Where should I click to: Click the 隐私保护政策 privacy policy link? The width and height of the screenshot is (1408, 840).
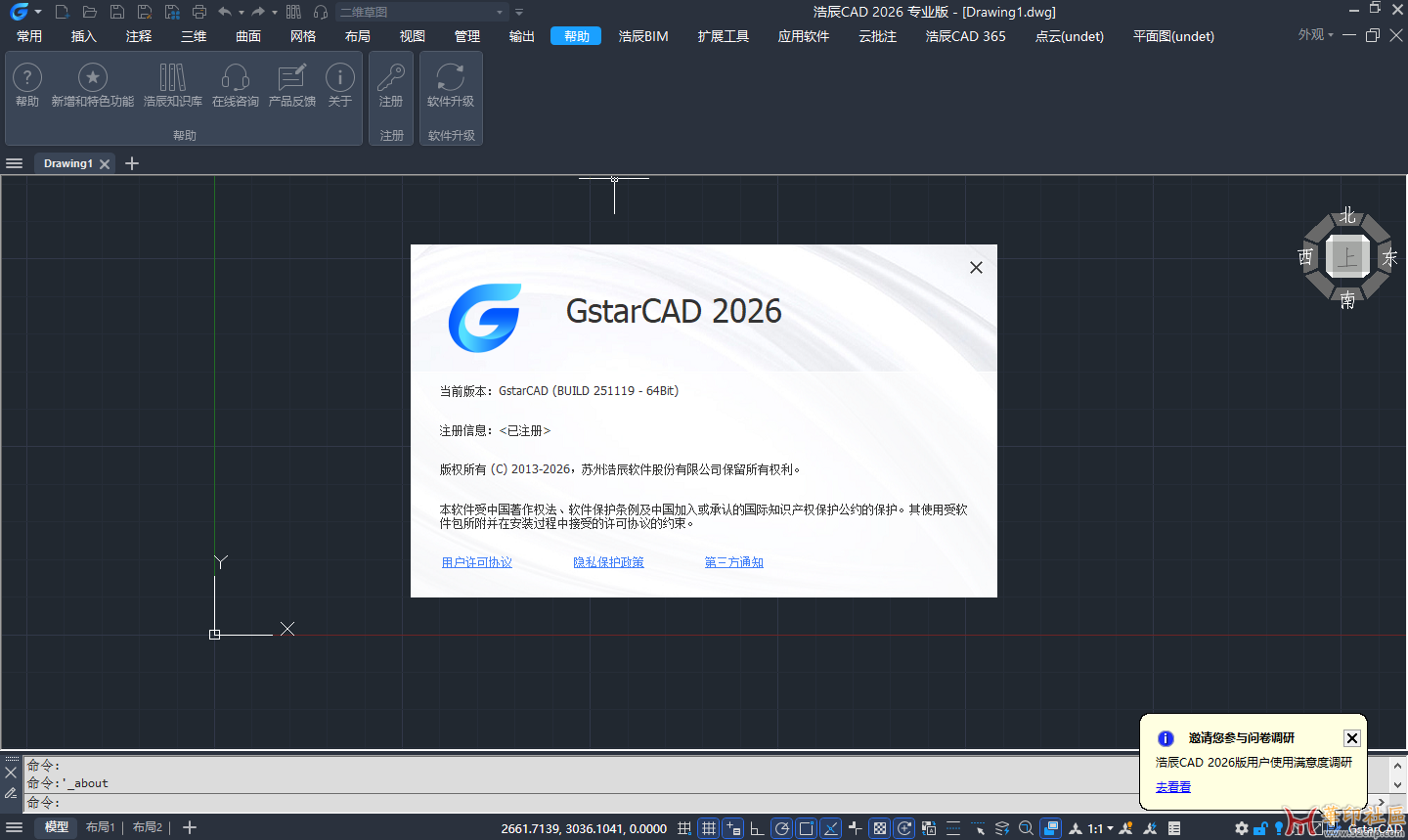[x=608, y=562]
